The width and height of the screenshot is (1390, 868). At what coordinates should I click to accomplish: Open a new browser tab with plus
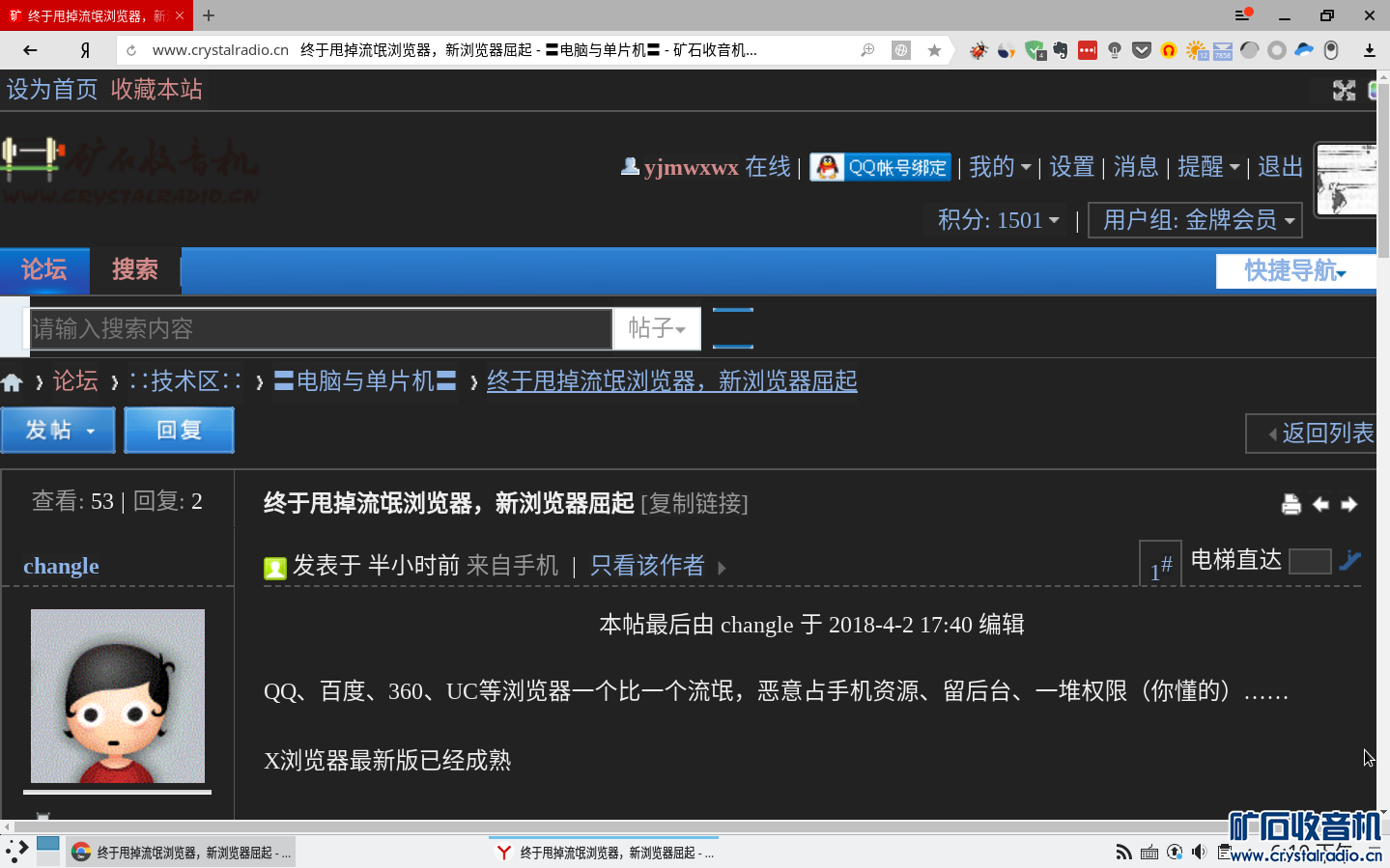point(209,15)
